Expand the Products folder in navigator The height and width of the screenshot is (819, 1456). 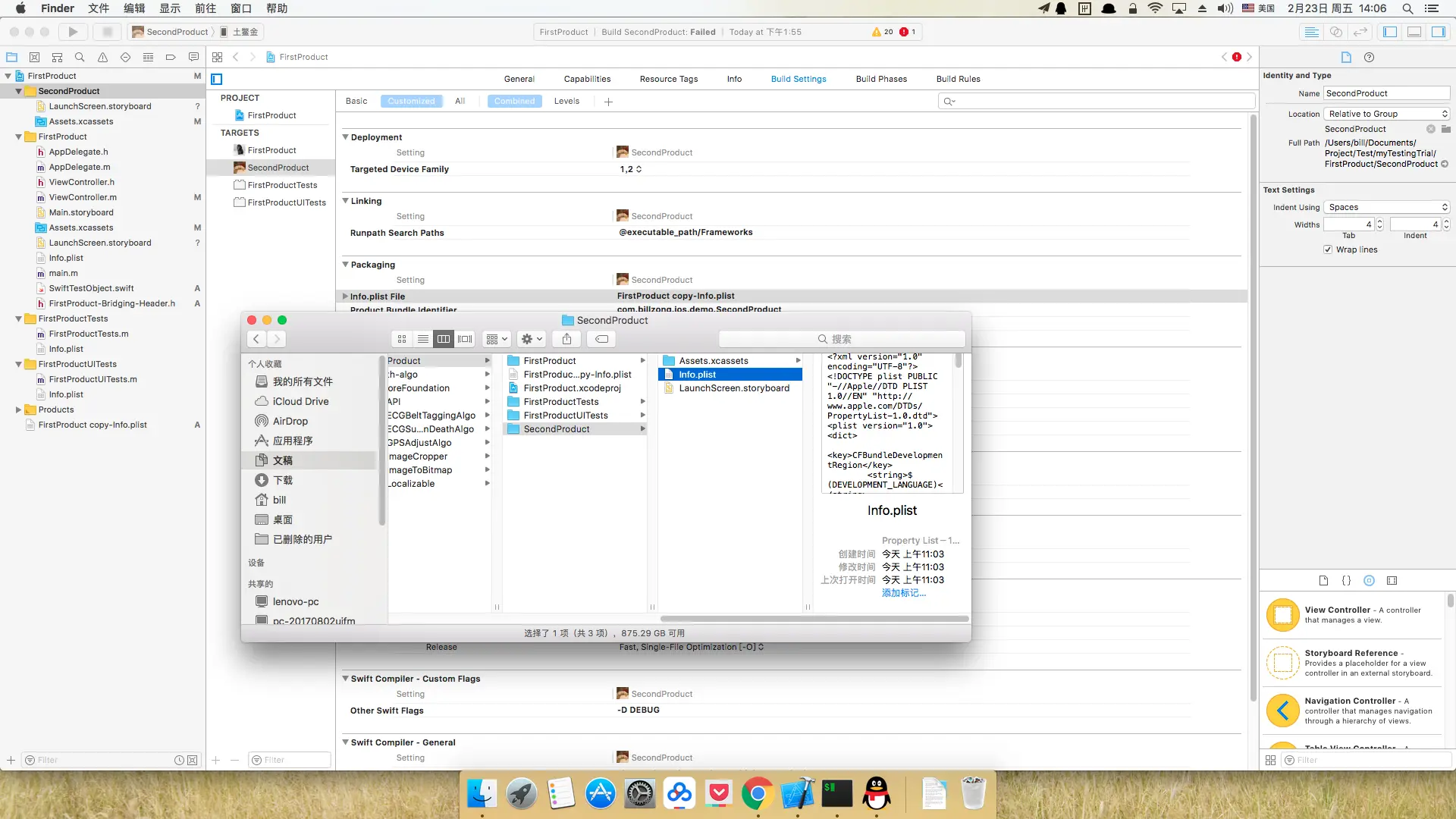click(x=18, y=409)
